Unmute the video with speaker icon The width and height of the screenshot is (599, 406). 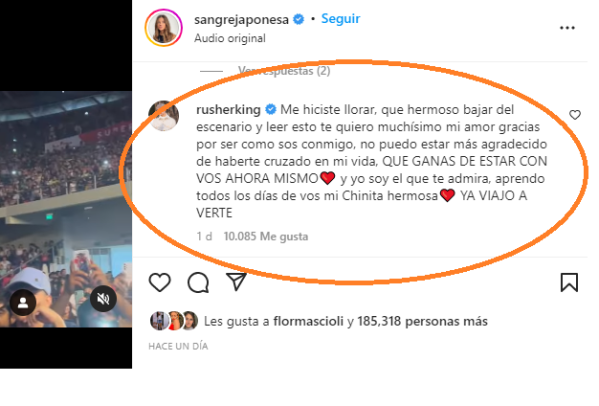103,299
